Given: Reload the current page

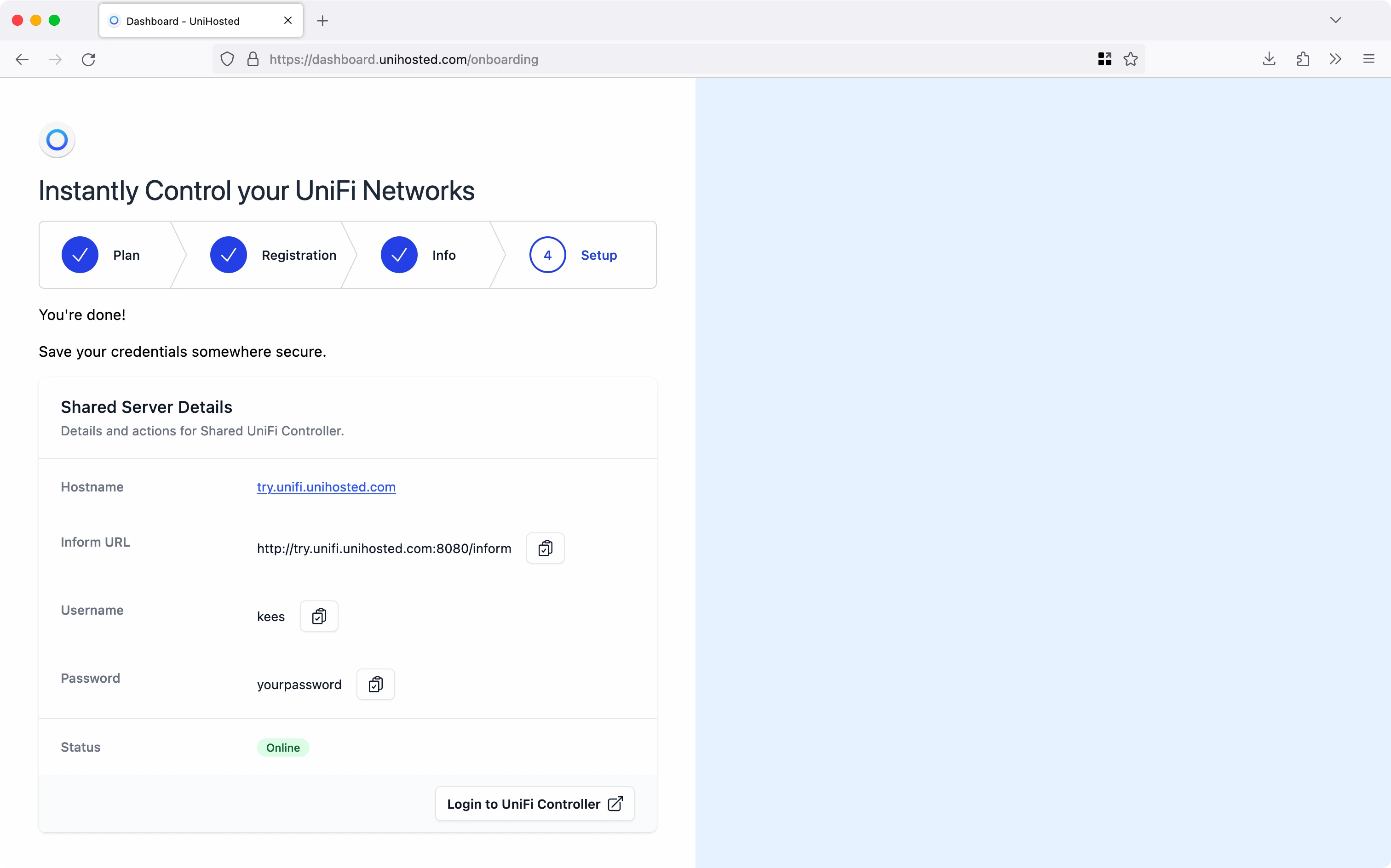Looking at the screenshot, I should [88, 59].
